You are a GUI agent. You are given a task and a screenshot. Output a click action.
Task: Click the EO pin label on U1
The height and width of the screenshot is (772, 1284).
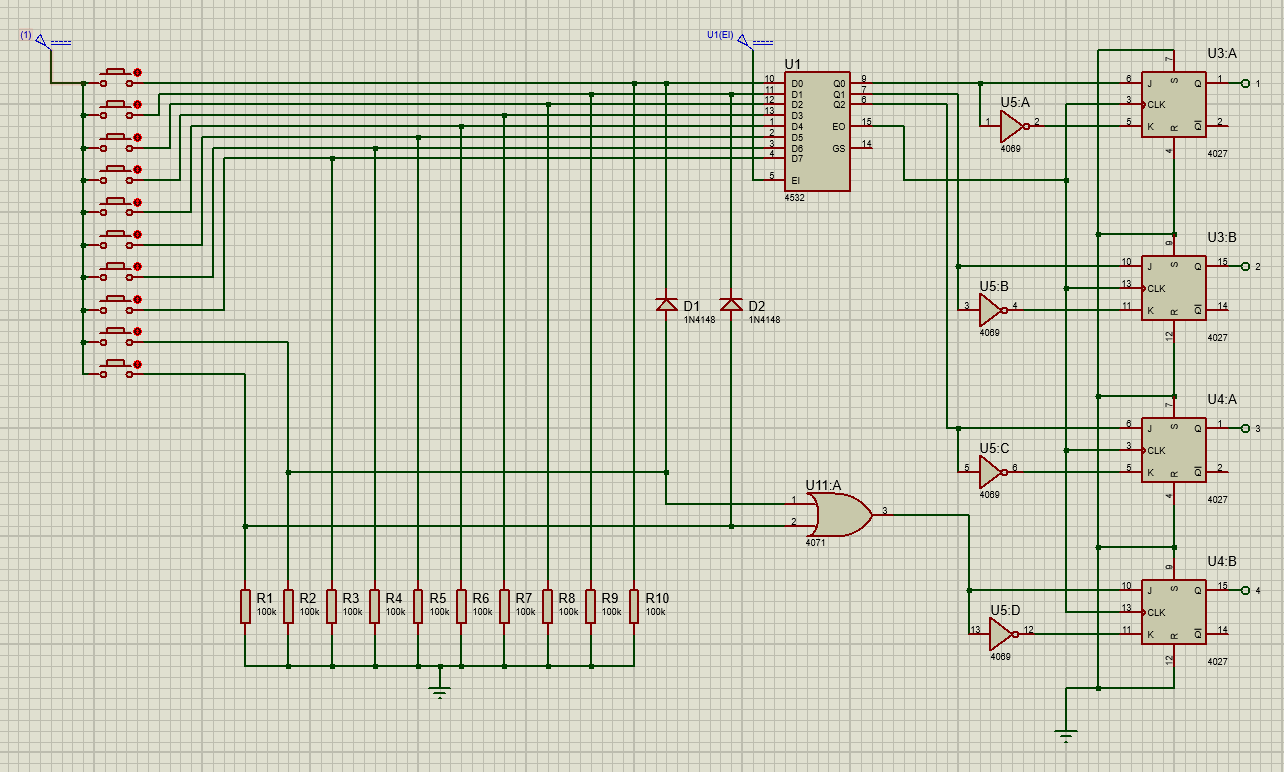coord(838,126)
